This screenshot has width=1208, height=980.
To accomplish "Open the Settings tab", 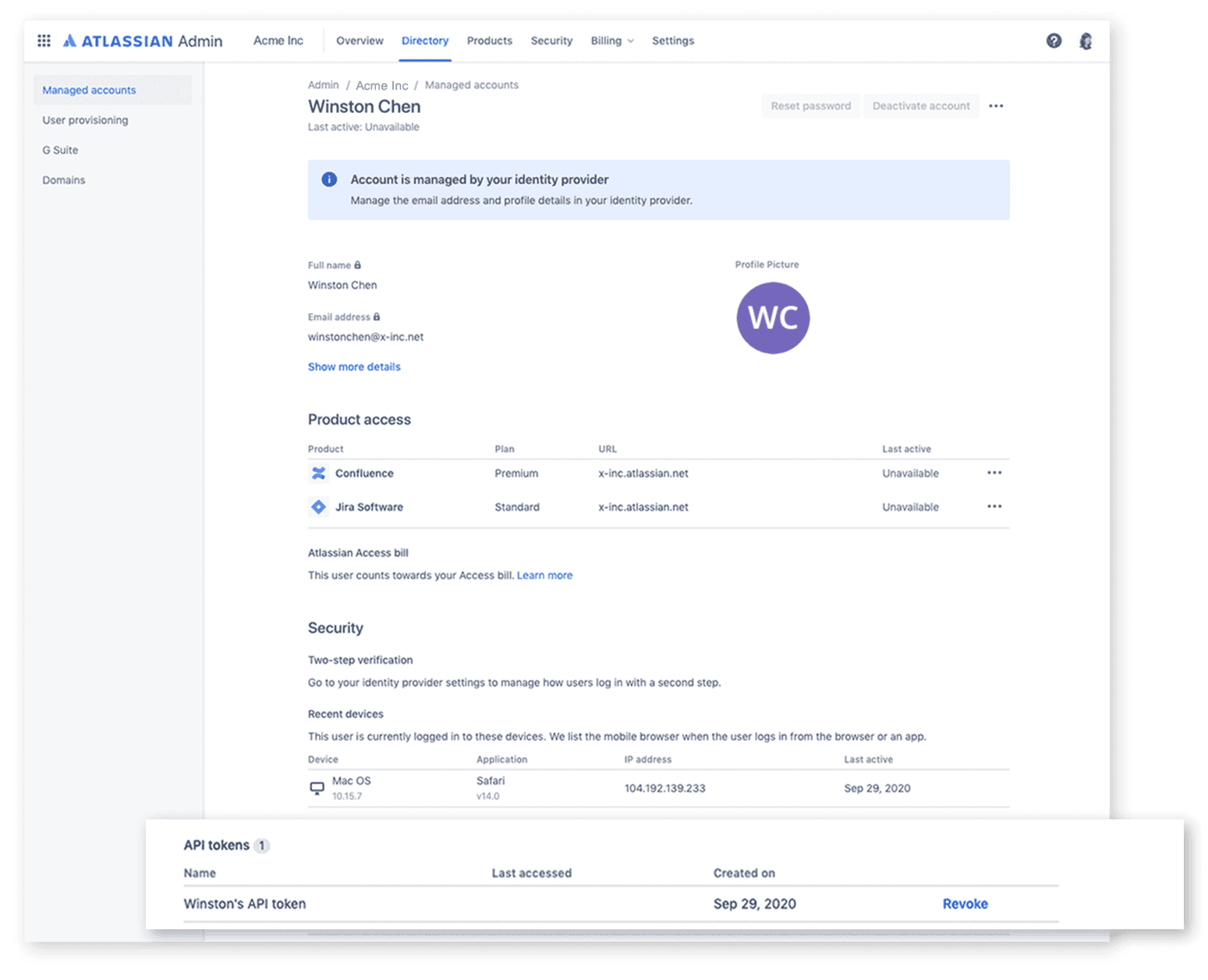I will pos(673,41).
